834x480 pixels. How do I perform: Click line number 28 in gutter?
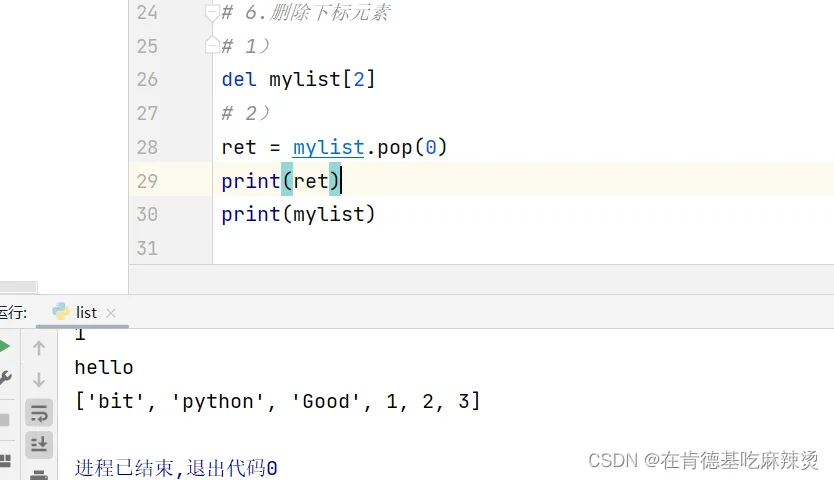click(x=147, y=147)
